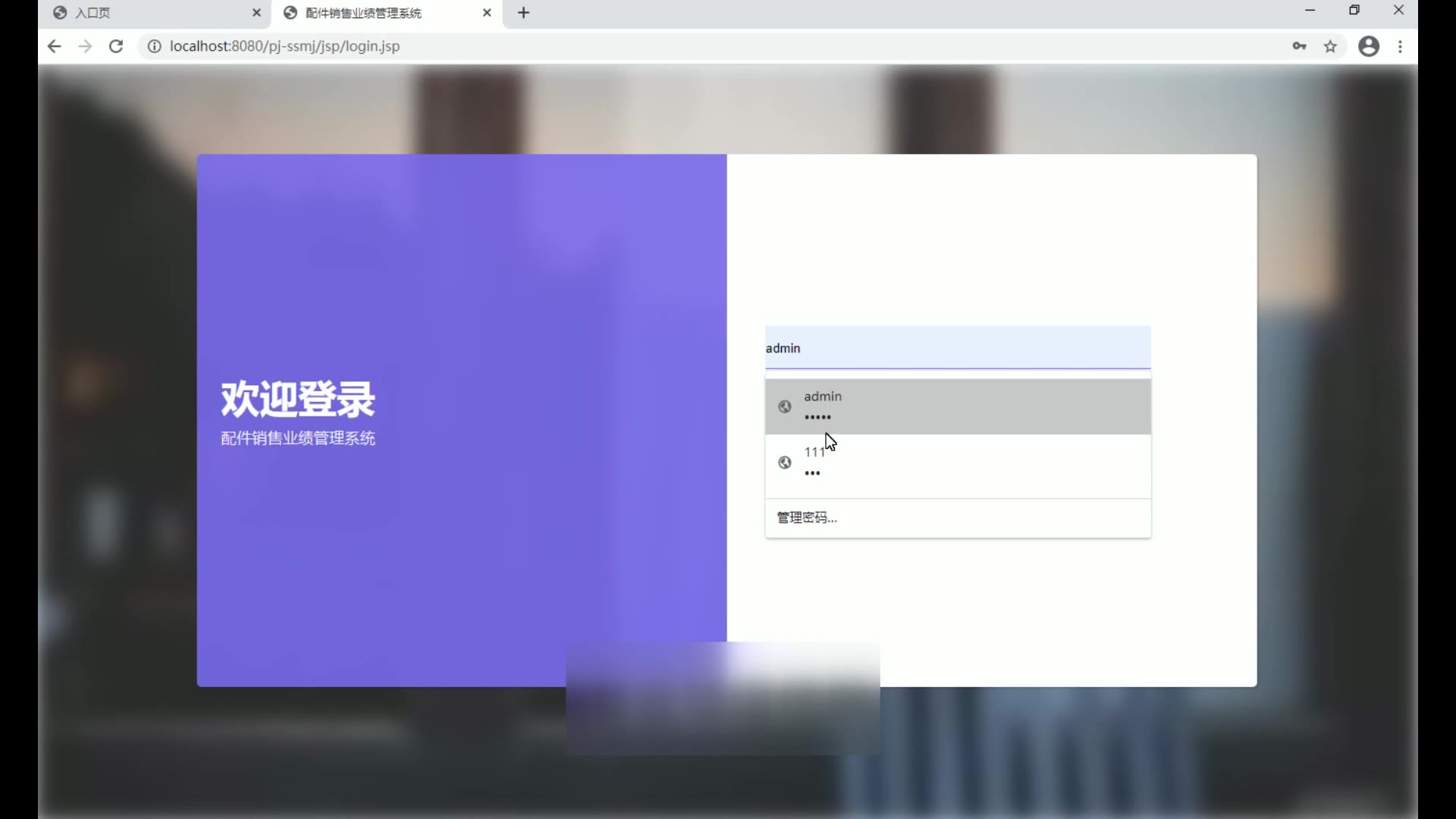Reload the login page

pos(116,46)
